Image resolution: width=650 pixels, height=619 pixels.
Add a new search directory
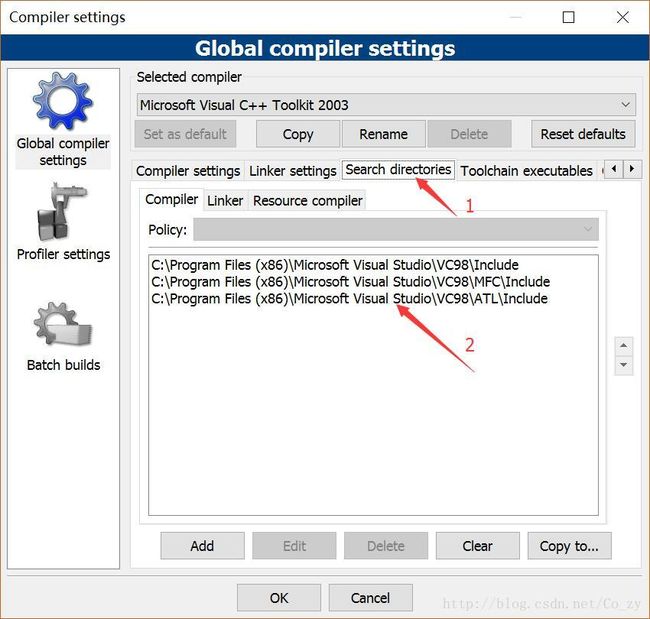point(202,546)
